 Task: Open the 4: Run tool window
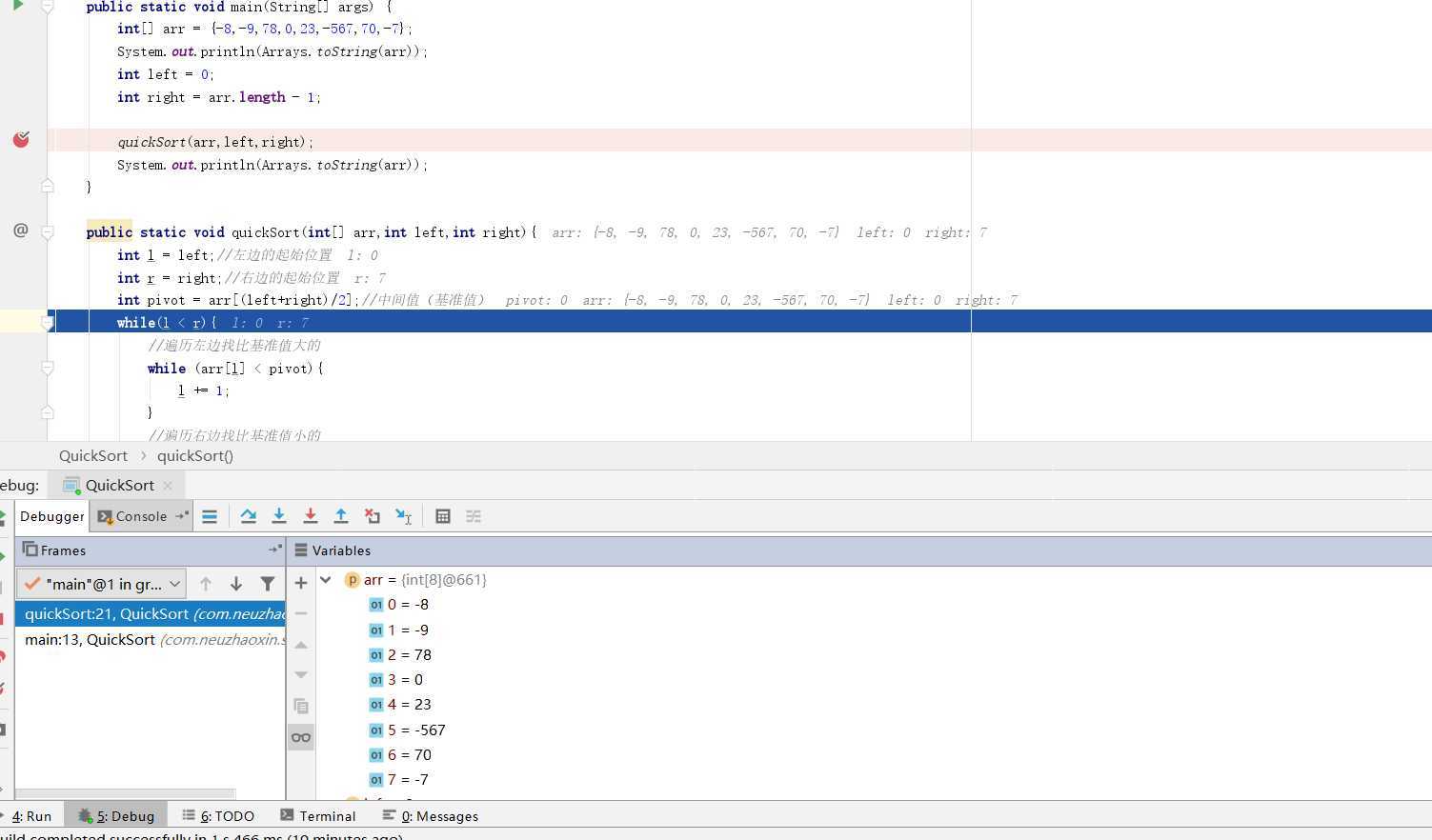(32, 816)
